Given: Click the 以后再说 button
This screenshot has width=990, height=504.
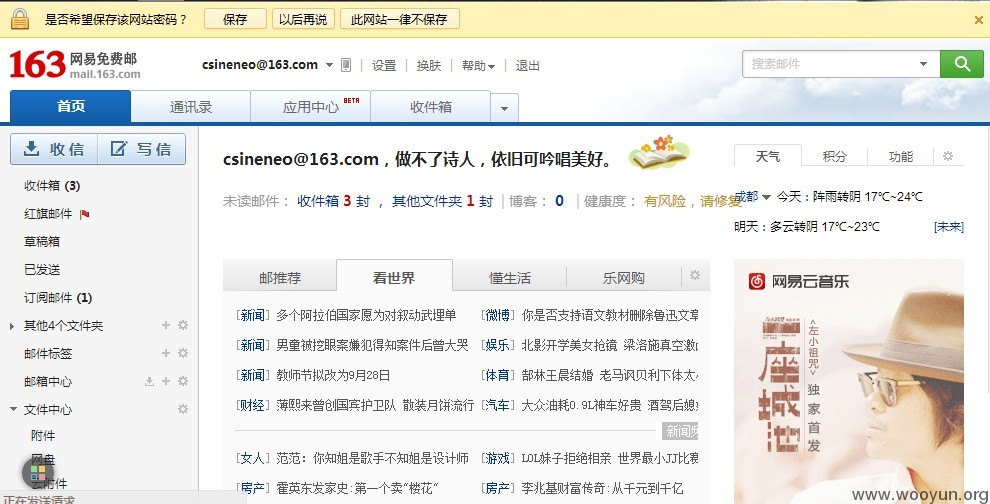Looking at the screenshot, I should click(x=303, y=20).
